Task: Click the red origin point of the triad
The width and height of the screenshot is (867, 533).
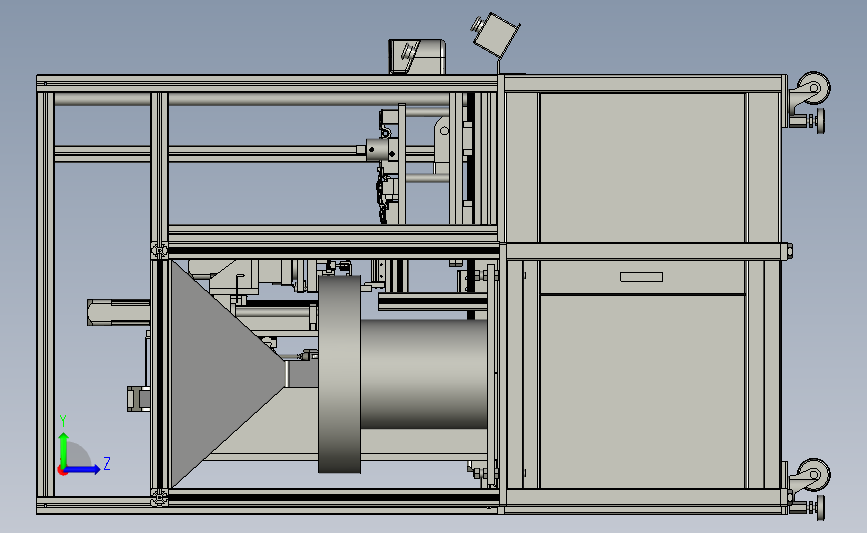Action: [62, 471]
